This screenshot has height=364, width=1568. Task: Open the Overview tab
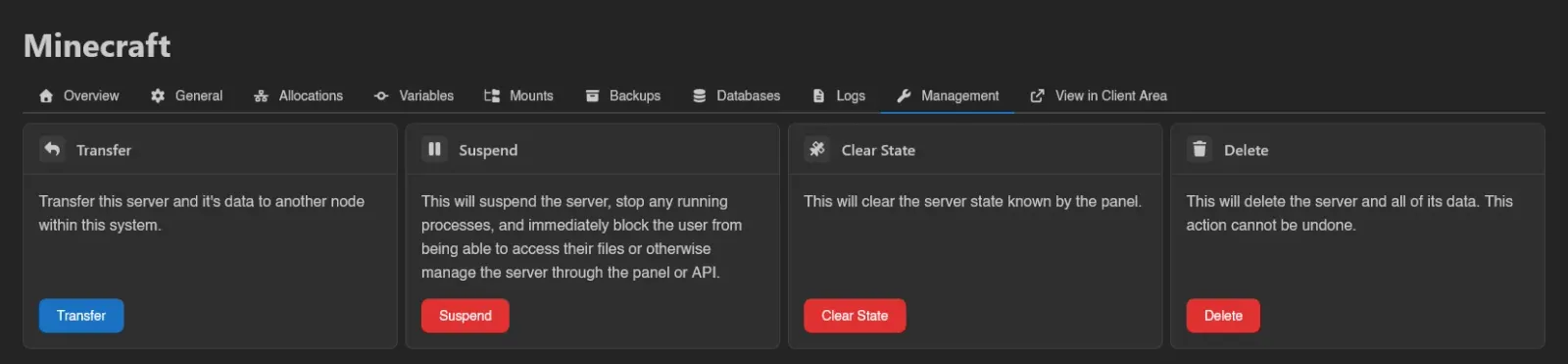tap(78, 96)
